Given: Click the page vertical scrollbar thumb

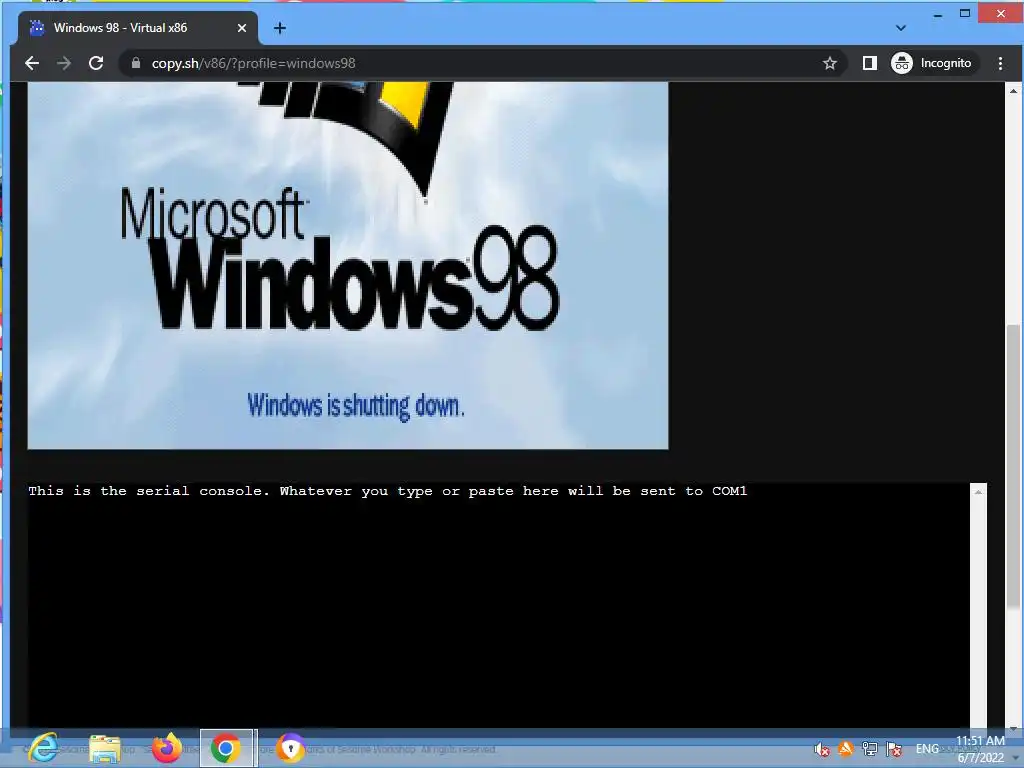Looking at the screenshot, I should (1014, 467).
